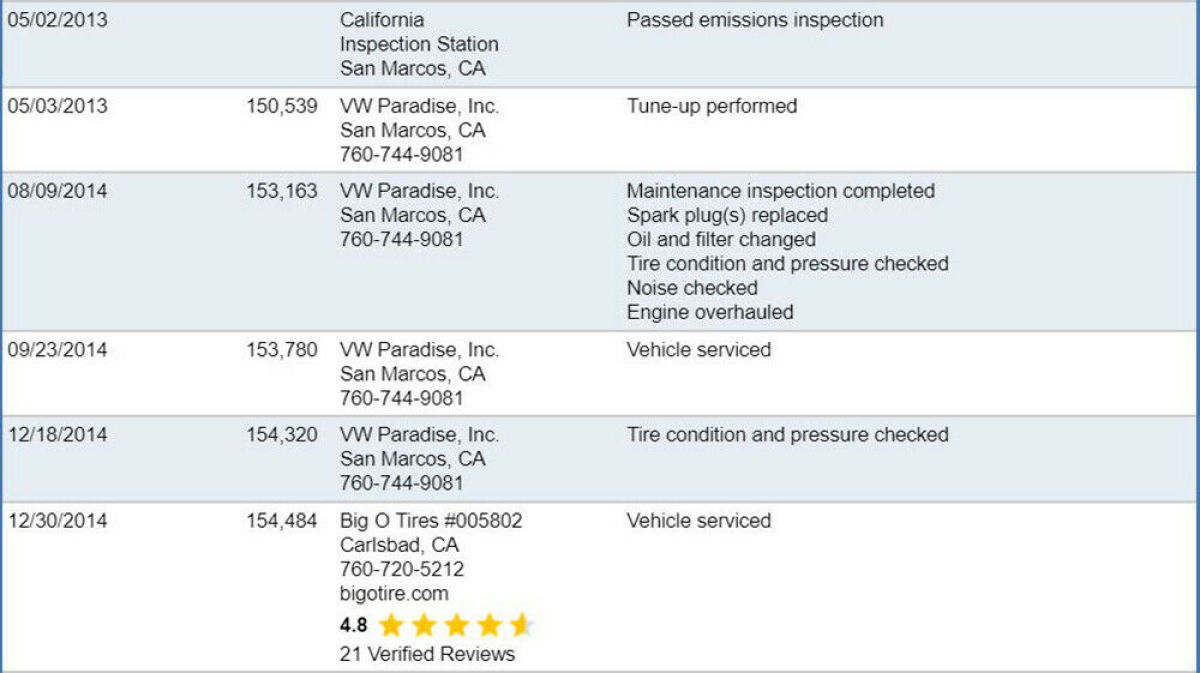This screenshot has height=673, width=1200.
Task: Click the 4.8 rating score
Action: tap(353, 626)
